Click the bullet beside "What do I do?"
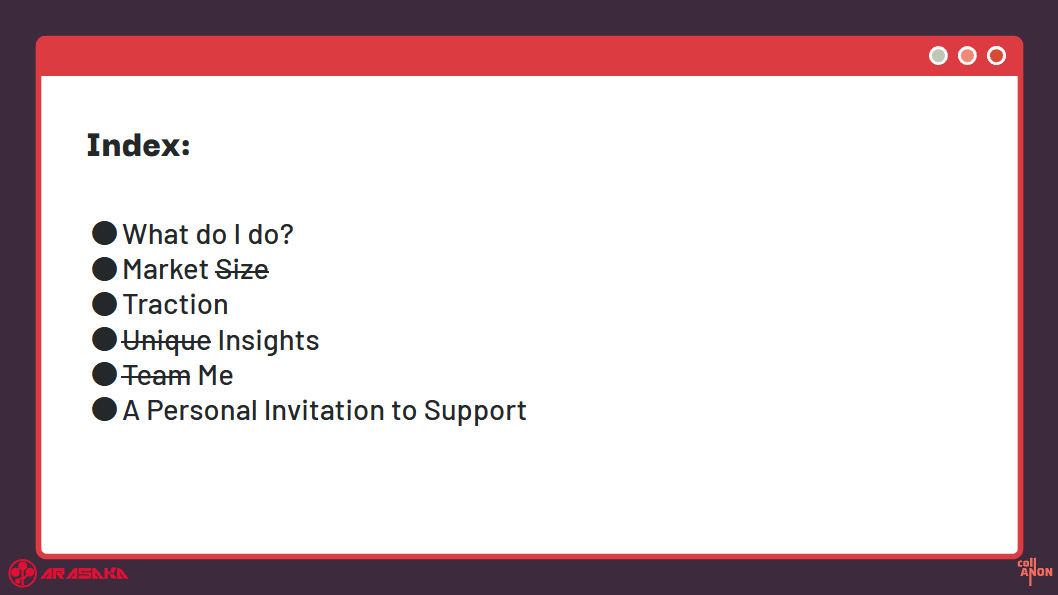 pos(104,234)
